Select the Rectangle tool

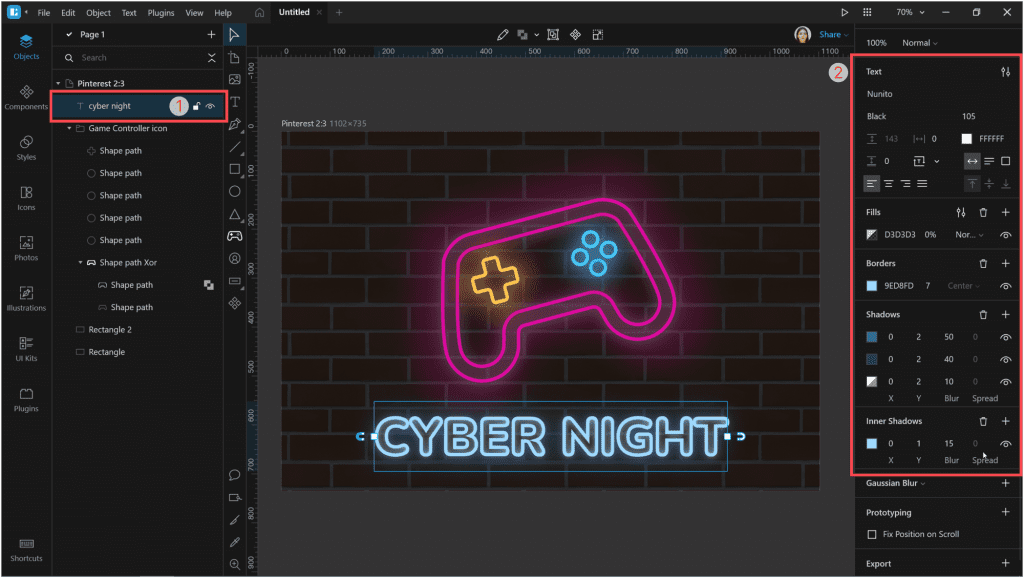point(234,169)
